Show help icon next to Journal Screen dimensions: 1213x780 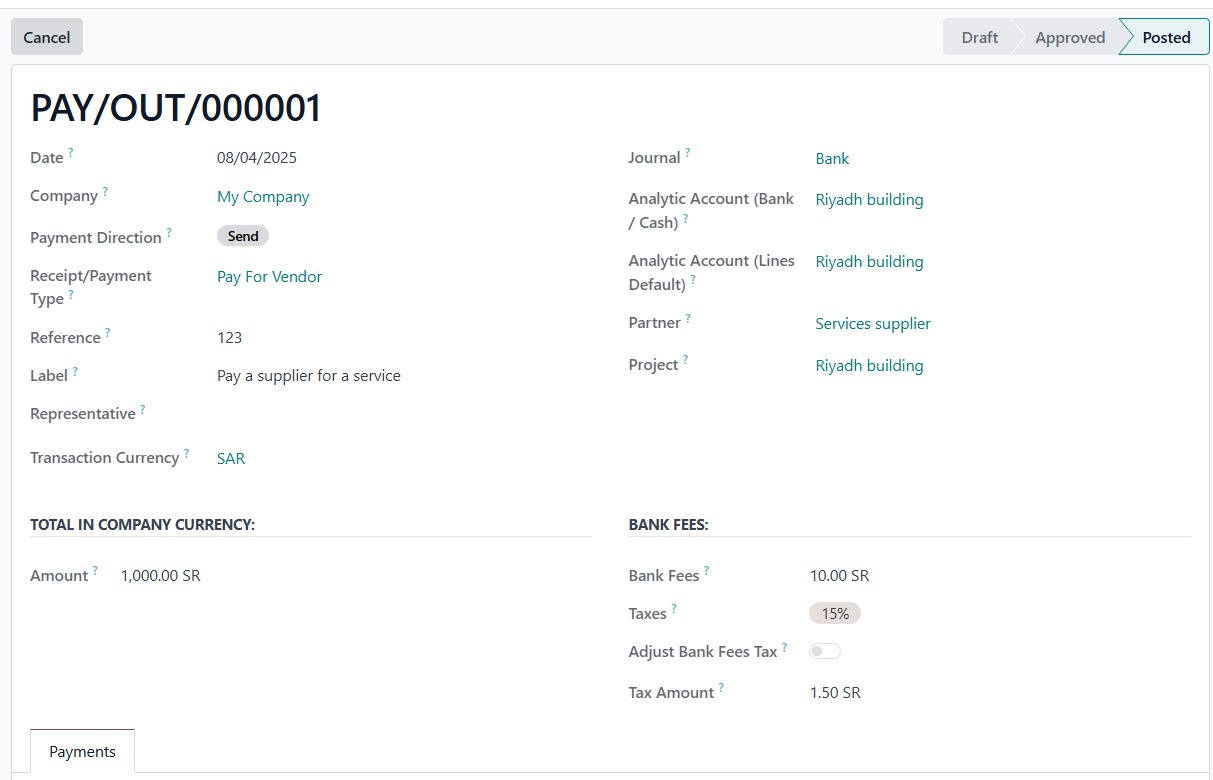point(688,153)
